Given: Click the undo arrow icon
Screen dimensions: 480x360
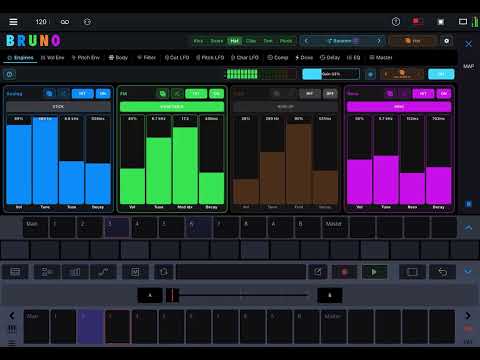Looking at the screenshot, I should tap(442, 272).
